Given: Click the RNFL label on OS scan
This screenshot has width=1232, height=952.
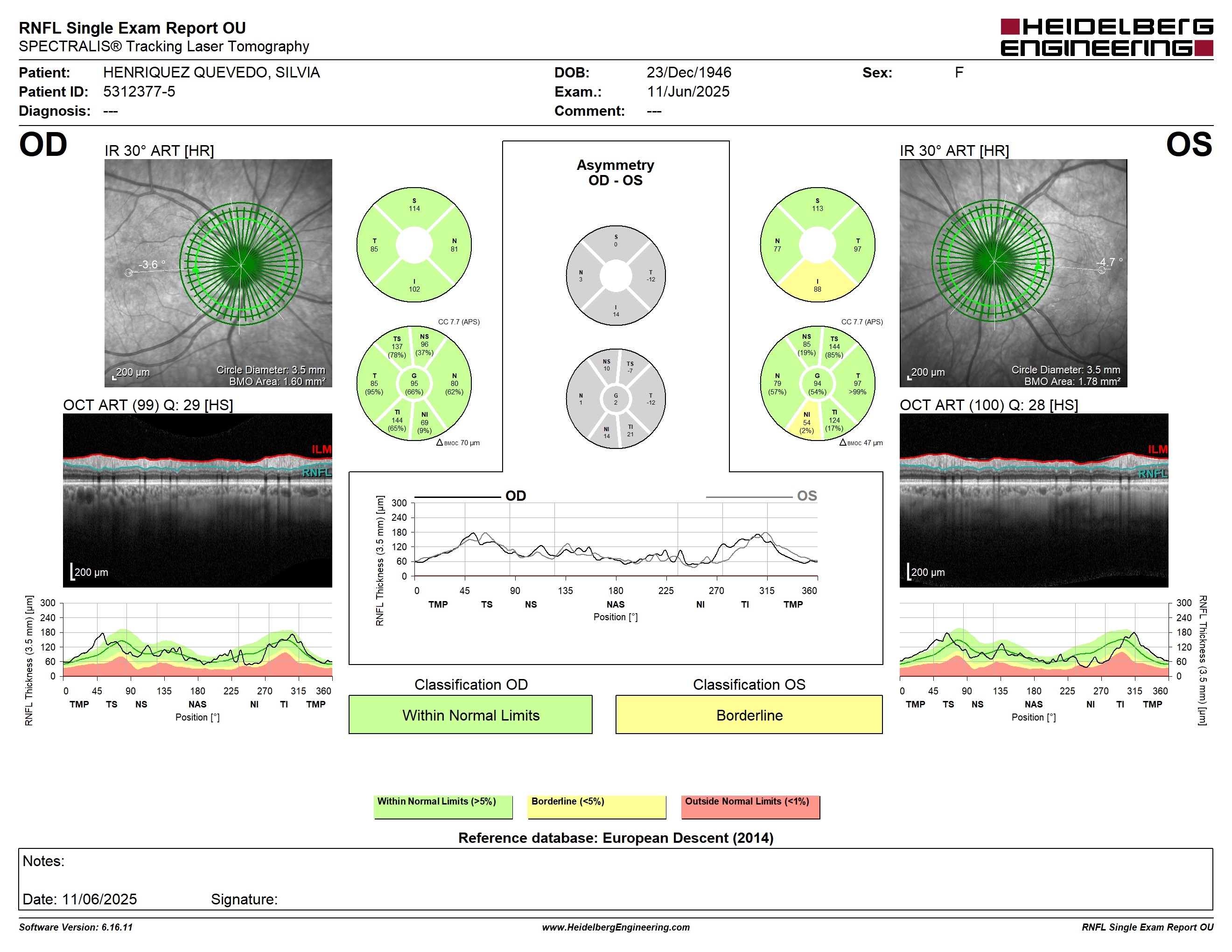Looking at the screenshot, I should click(1153, 473).
